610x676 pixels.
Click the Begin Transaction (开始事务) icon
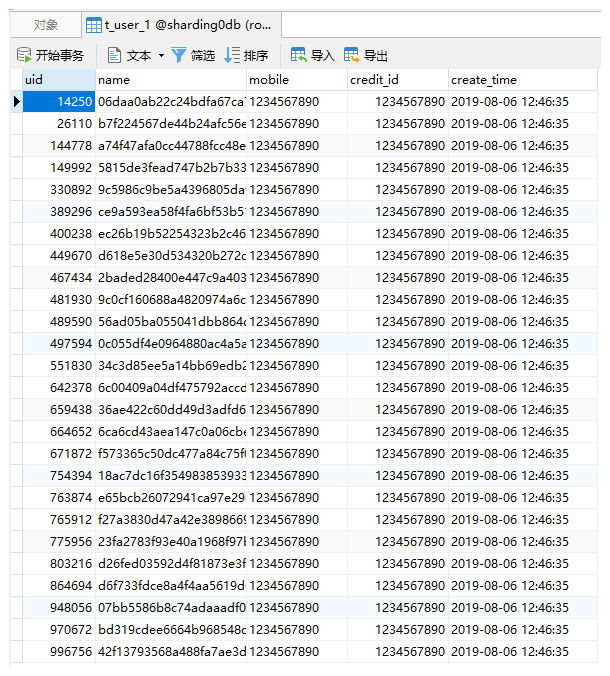24,55
